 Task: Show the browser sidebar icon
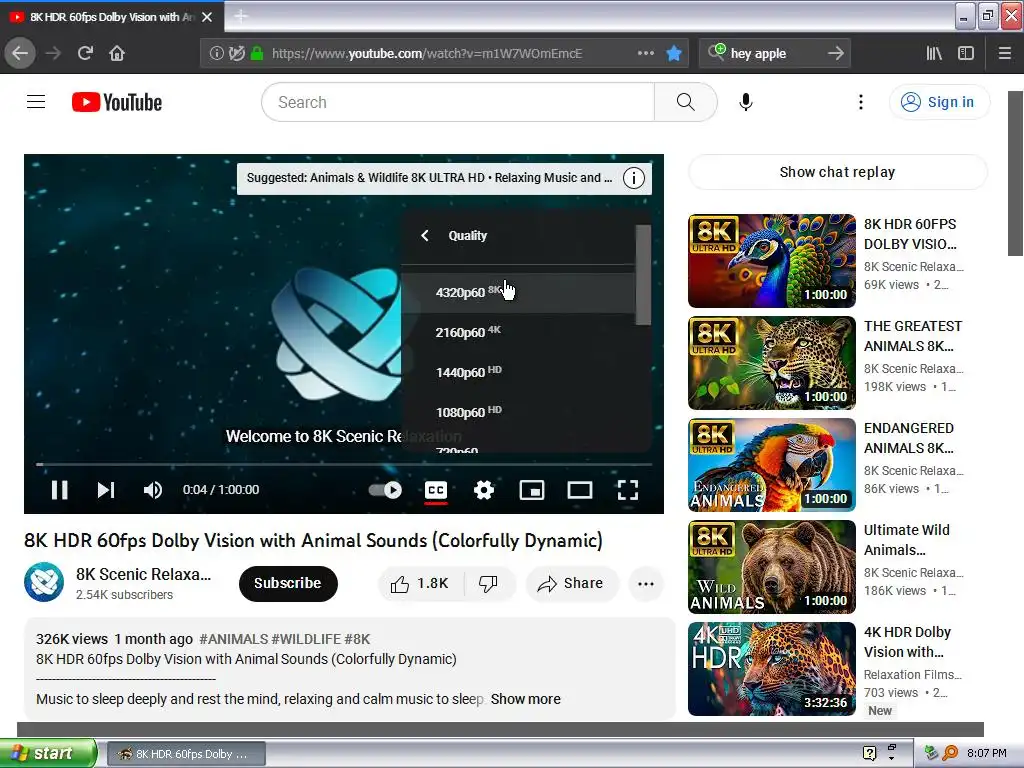pyautogui.click(x=966, y=54)
